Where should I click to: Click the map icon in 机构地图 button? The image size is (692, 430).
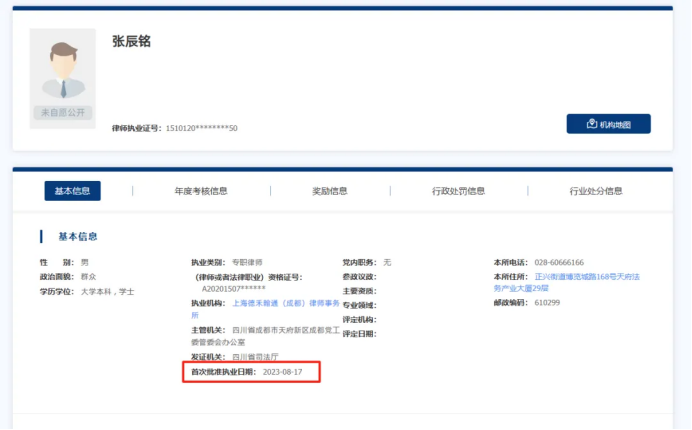(x=592, y=124)
